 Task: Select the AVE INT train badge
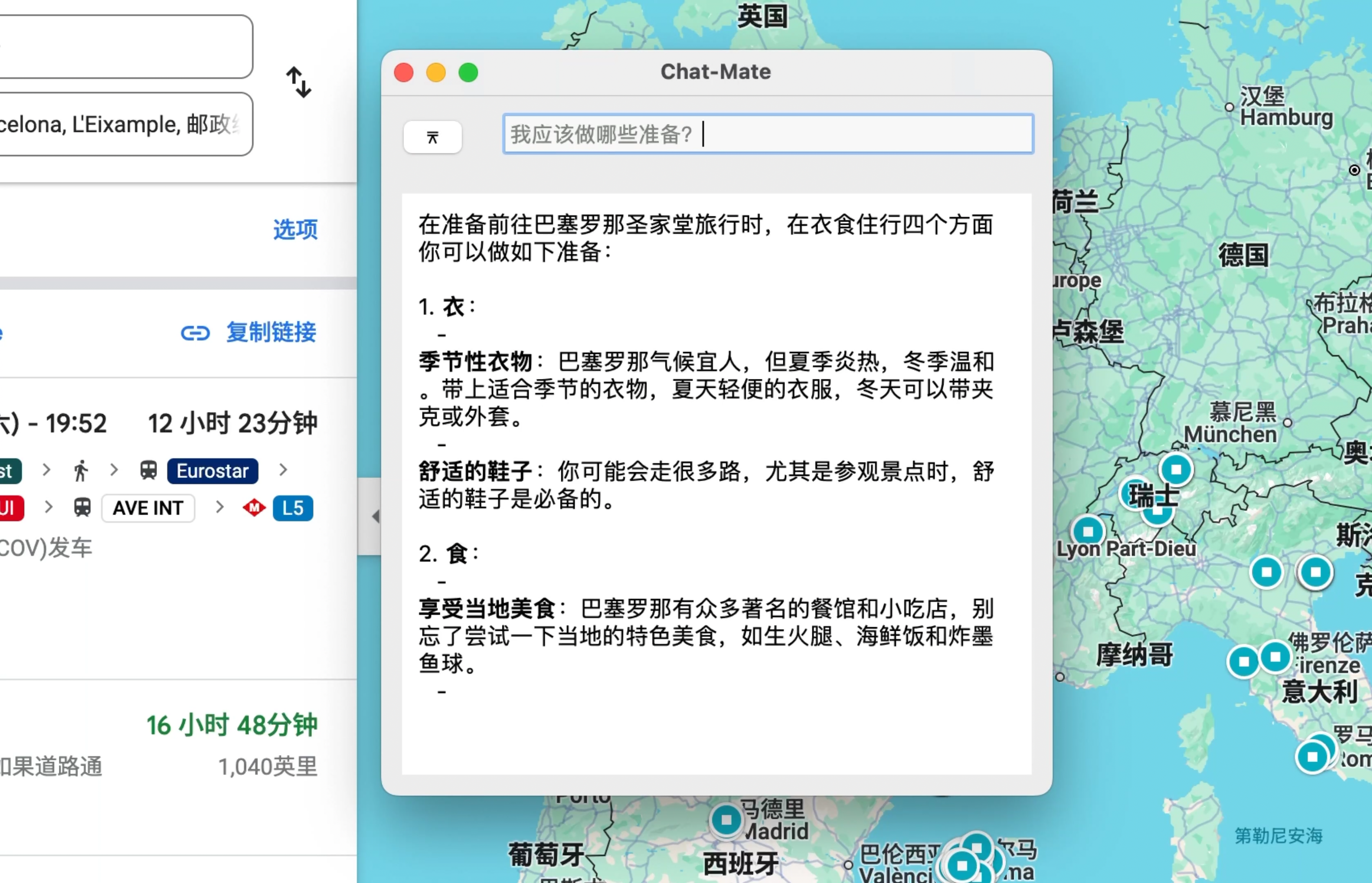coord(148,508)
